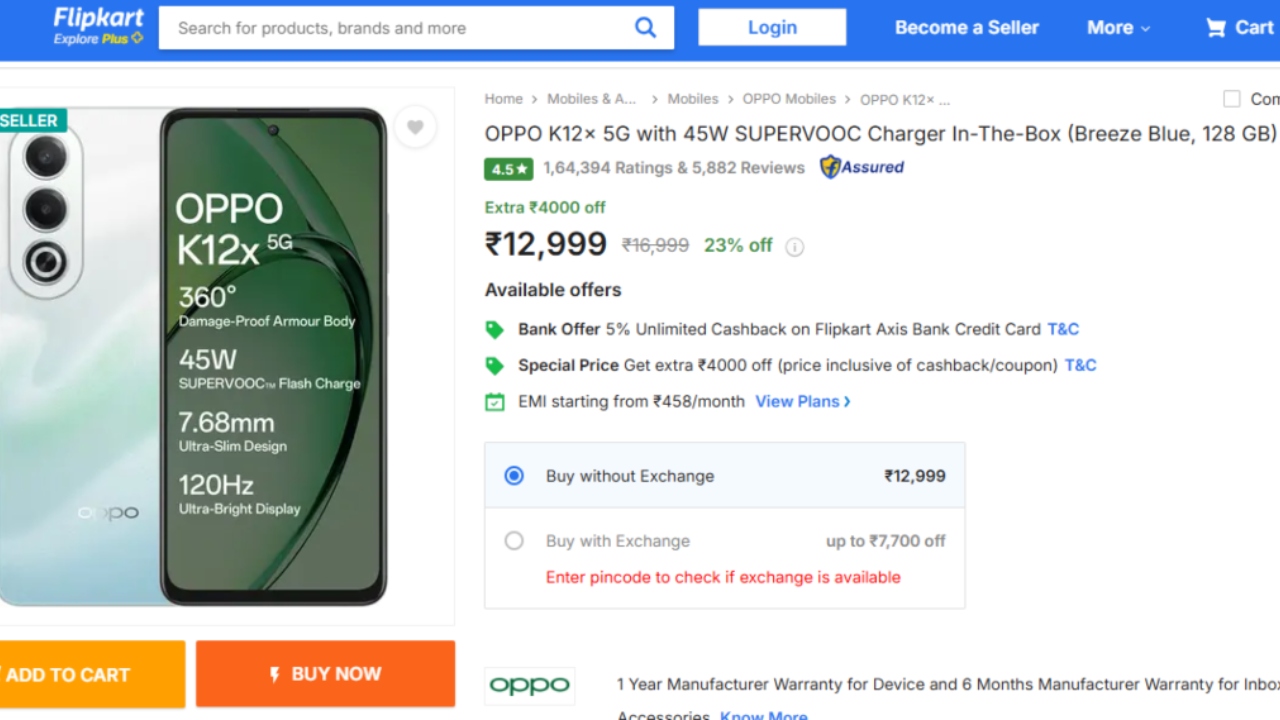The height and width of the screenshot is (720, 1280).
Task: Tick the Compare checkbox
Action: coord(1232,99)
